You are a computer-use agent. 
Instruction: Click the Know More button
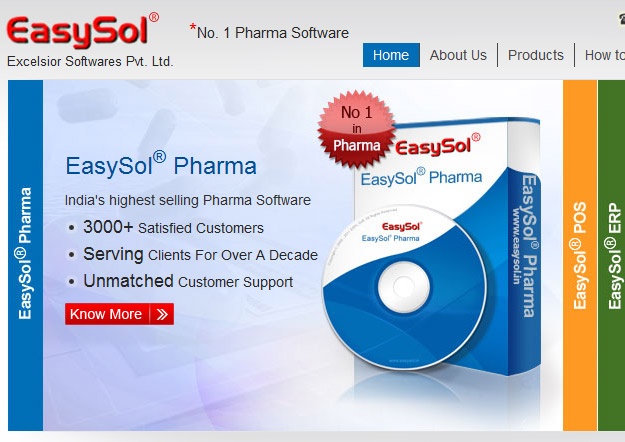pyautogui.click(x=119, y=314)
